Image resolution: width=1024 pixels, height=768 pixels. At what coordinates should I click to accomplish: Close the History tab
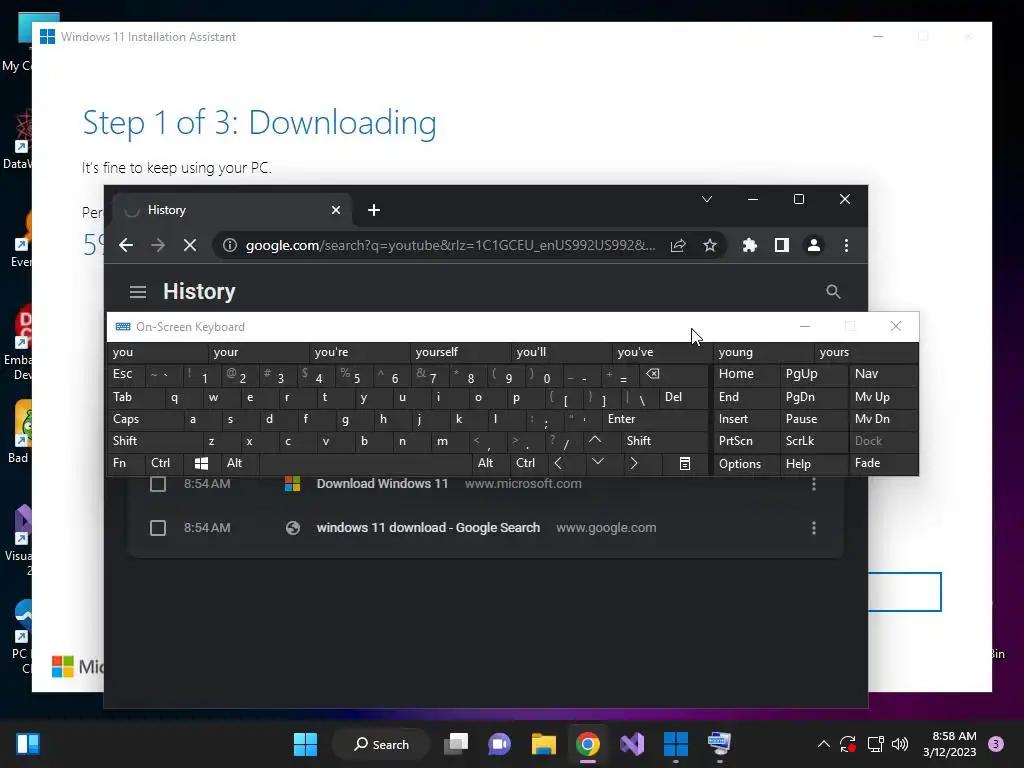tap(336, 210)
